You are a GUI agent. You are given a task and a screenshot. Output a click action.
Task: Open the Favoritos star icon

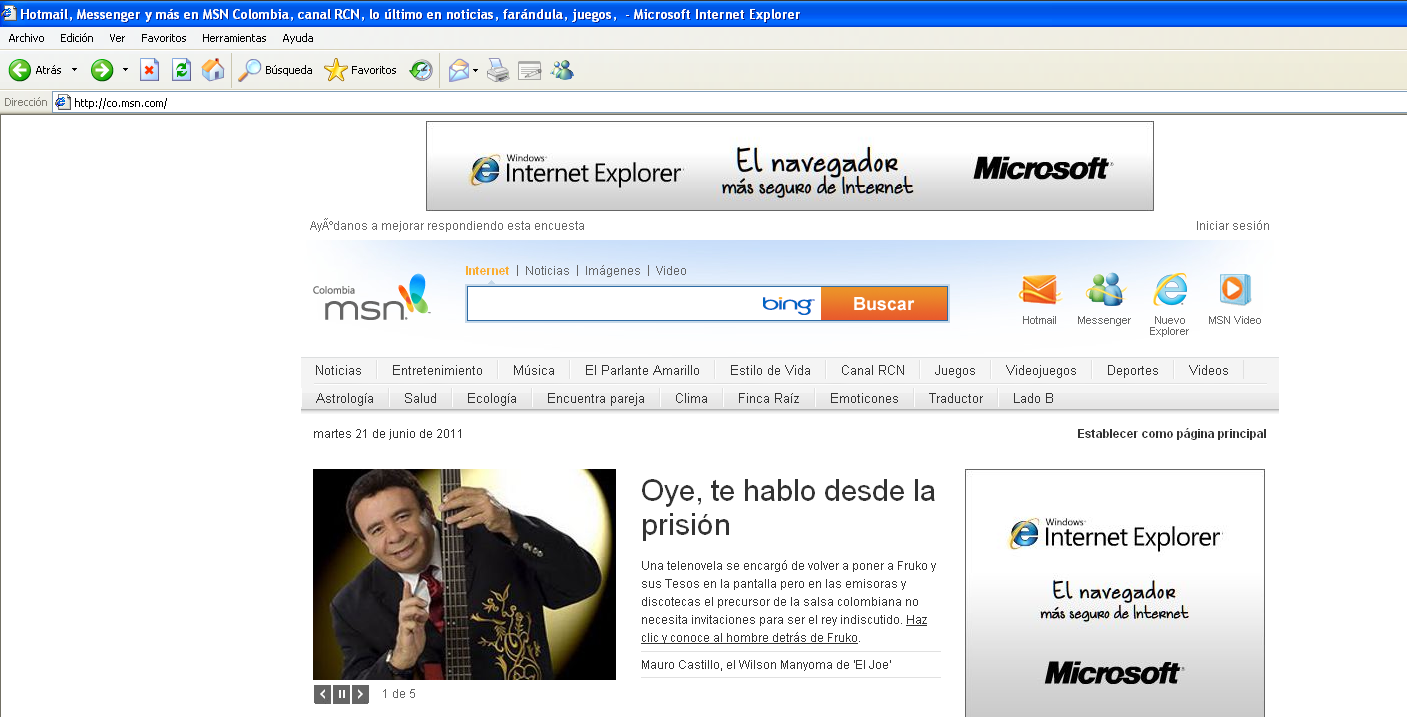pos(336,70)
